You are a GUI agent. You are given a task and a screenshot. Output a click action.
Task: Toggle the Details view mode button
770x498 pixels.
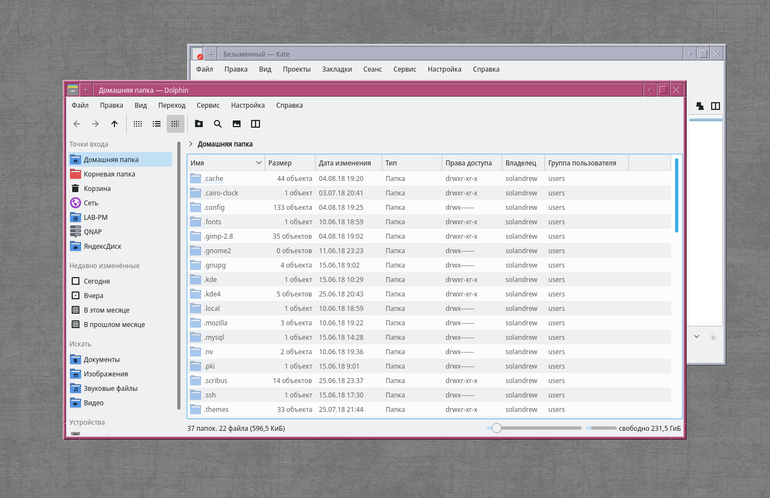[175, 124]
